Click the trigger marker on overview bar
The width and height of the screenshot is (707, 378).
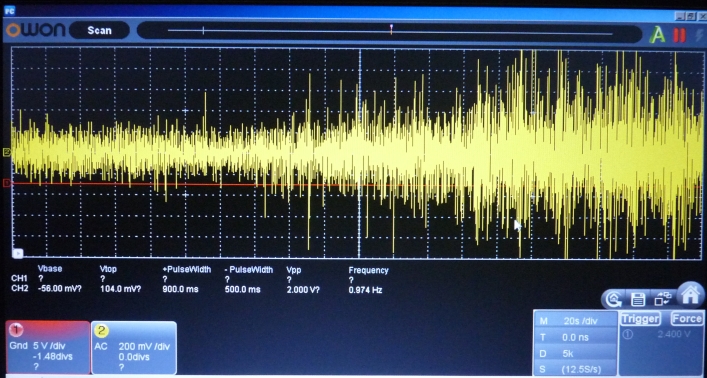pyautogui.click(x=391, y=29)
